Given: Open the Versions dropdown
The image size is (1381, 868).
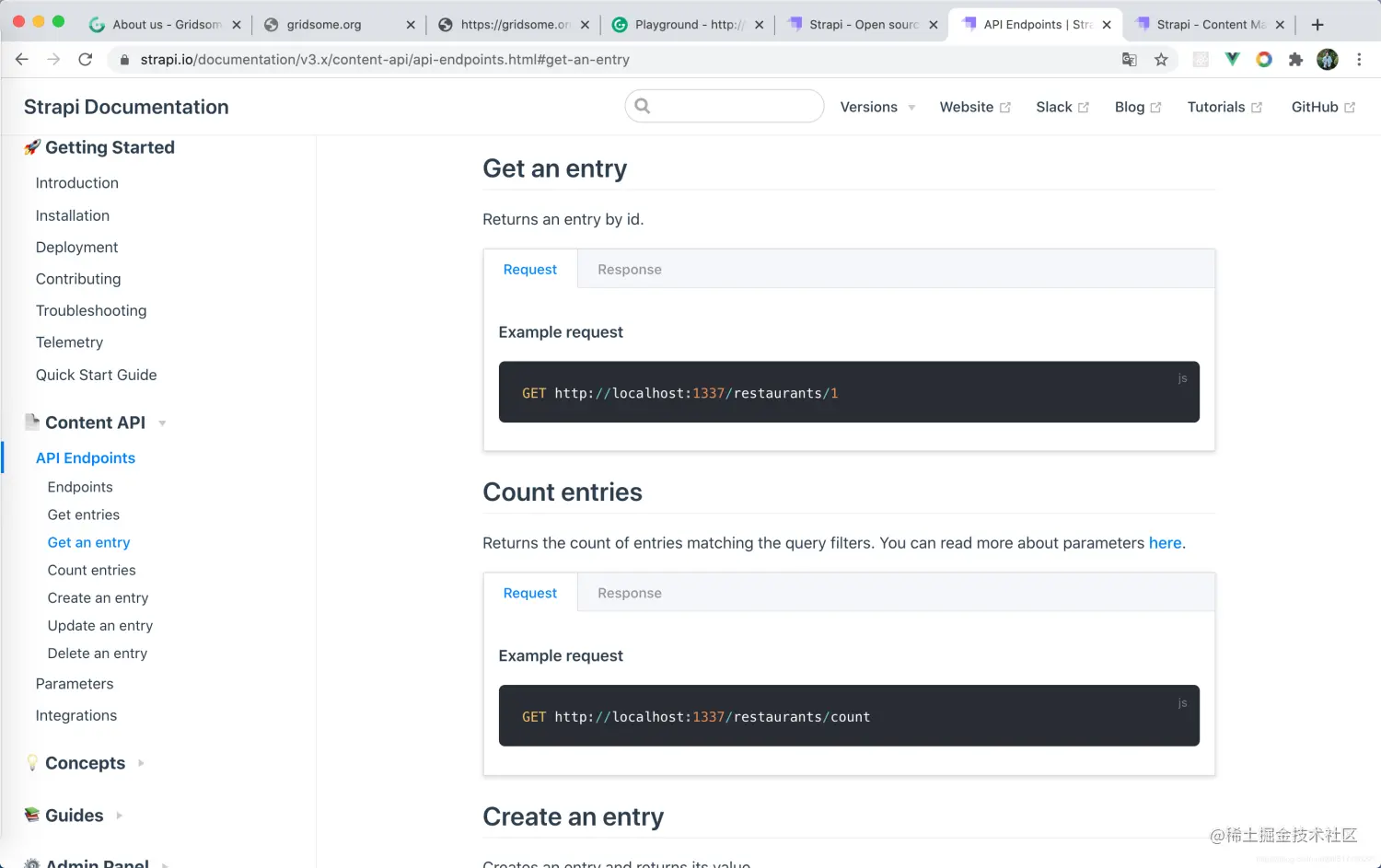Looking at the screenshot, I should tap(877, 107).
